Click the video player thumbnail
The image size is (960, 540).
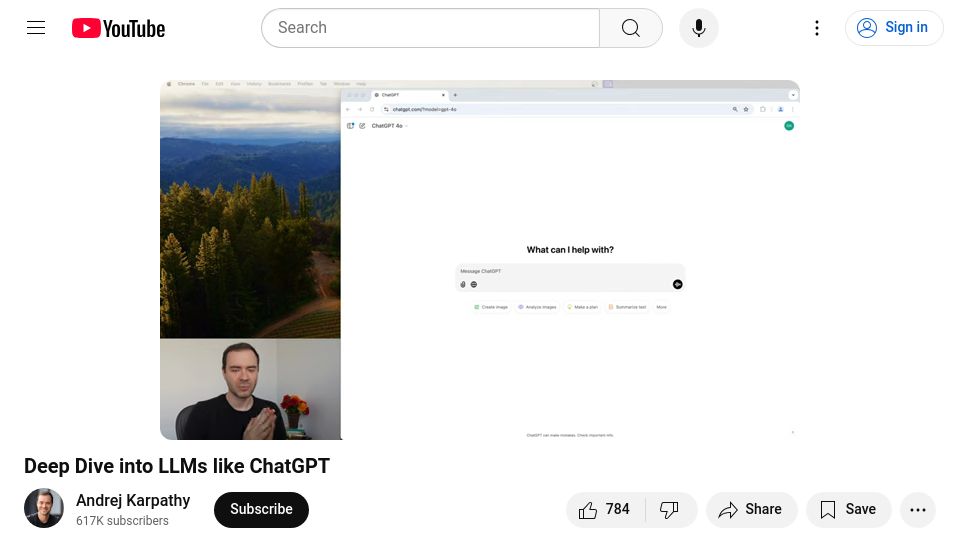(x=479, y=260)
